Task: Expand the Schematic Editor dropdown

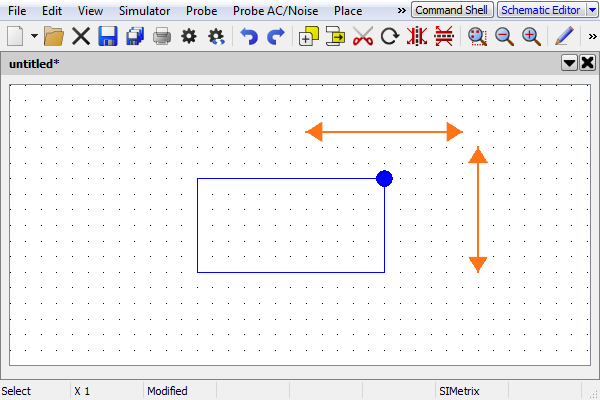Action: 592,10
